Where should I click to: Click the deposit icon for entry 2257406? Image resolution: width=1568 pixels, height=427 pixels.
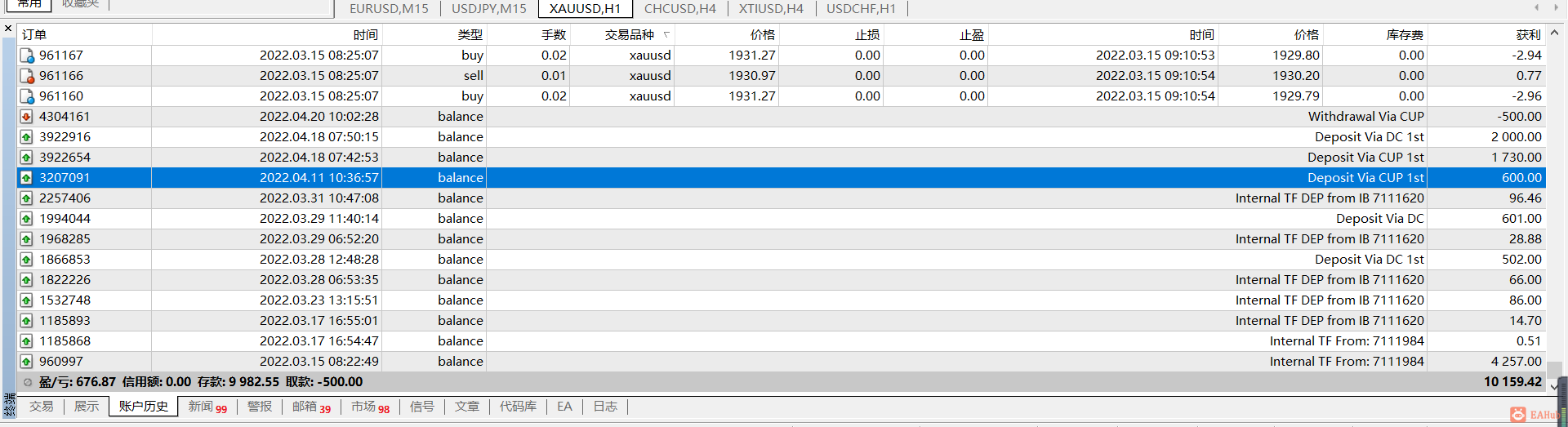click(x=26, y=198)
